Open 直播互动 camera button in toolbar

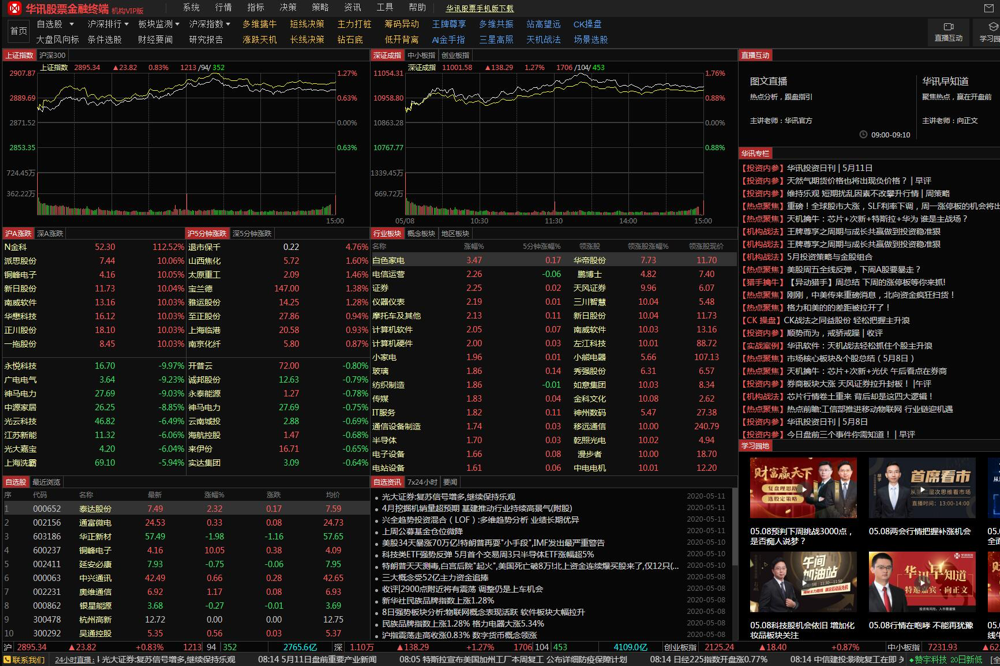(948, 31)
